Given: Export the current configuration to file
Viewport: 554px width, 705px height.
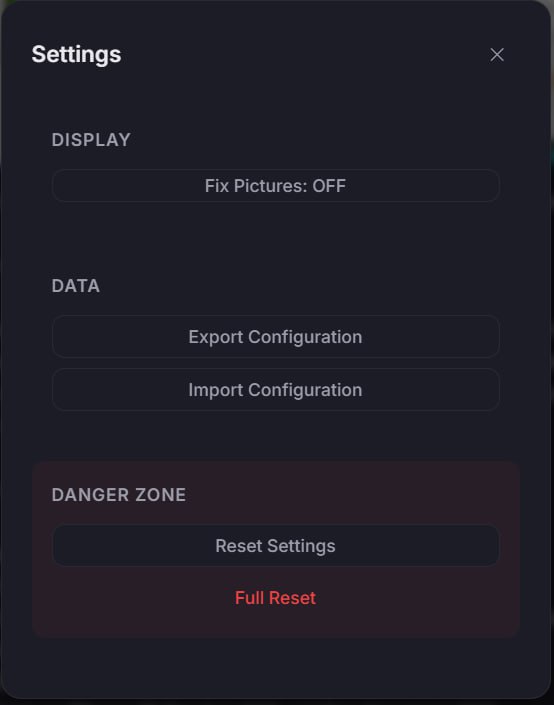Looking at the screenshot, I should [276, 337].
